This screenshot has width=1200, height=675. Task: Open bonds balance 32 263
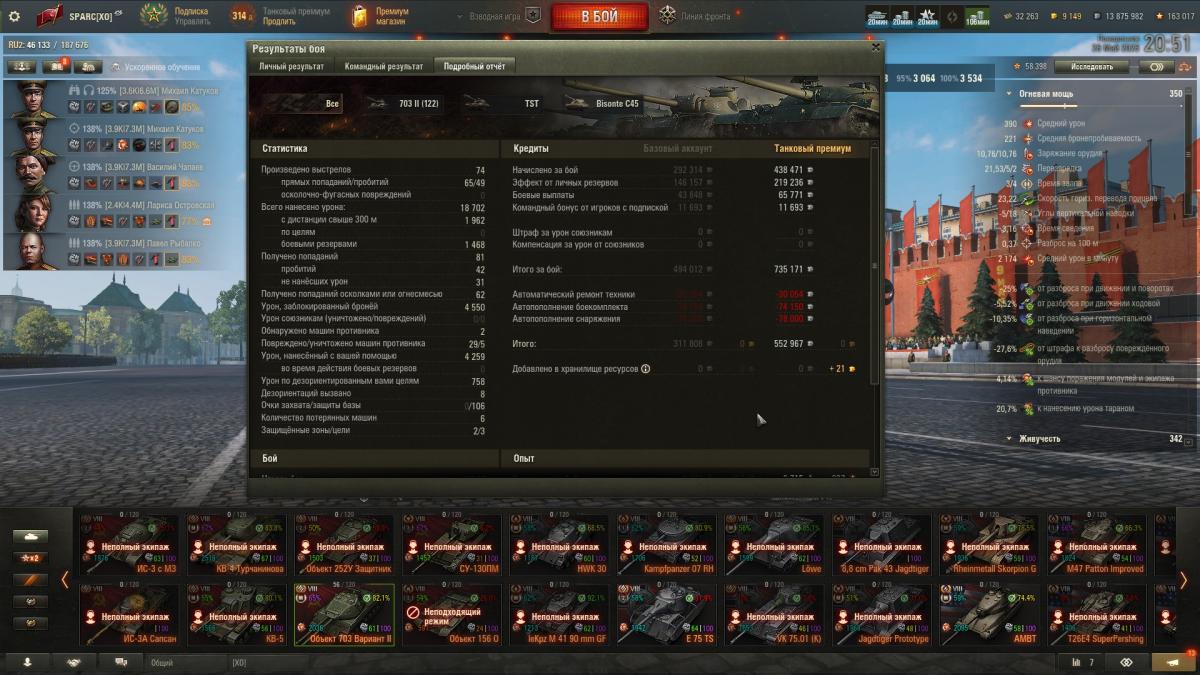pos(1020,16)
